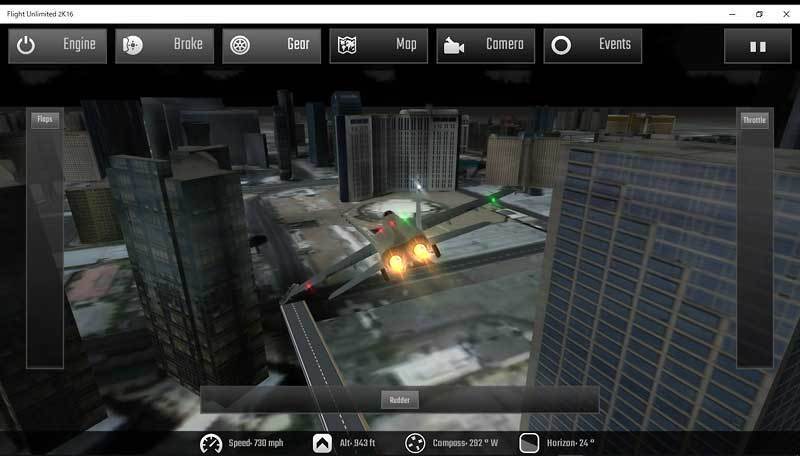This screenshot has height=456, width=800.
Task: Switch the Camera view
Action: coord(486,45)
